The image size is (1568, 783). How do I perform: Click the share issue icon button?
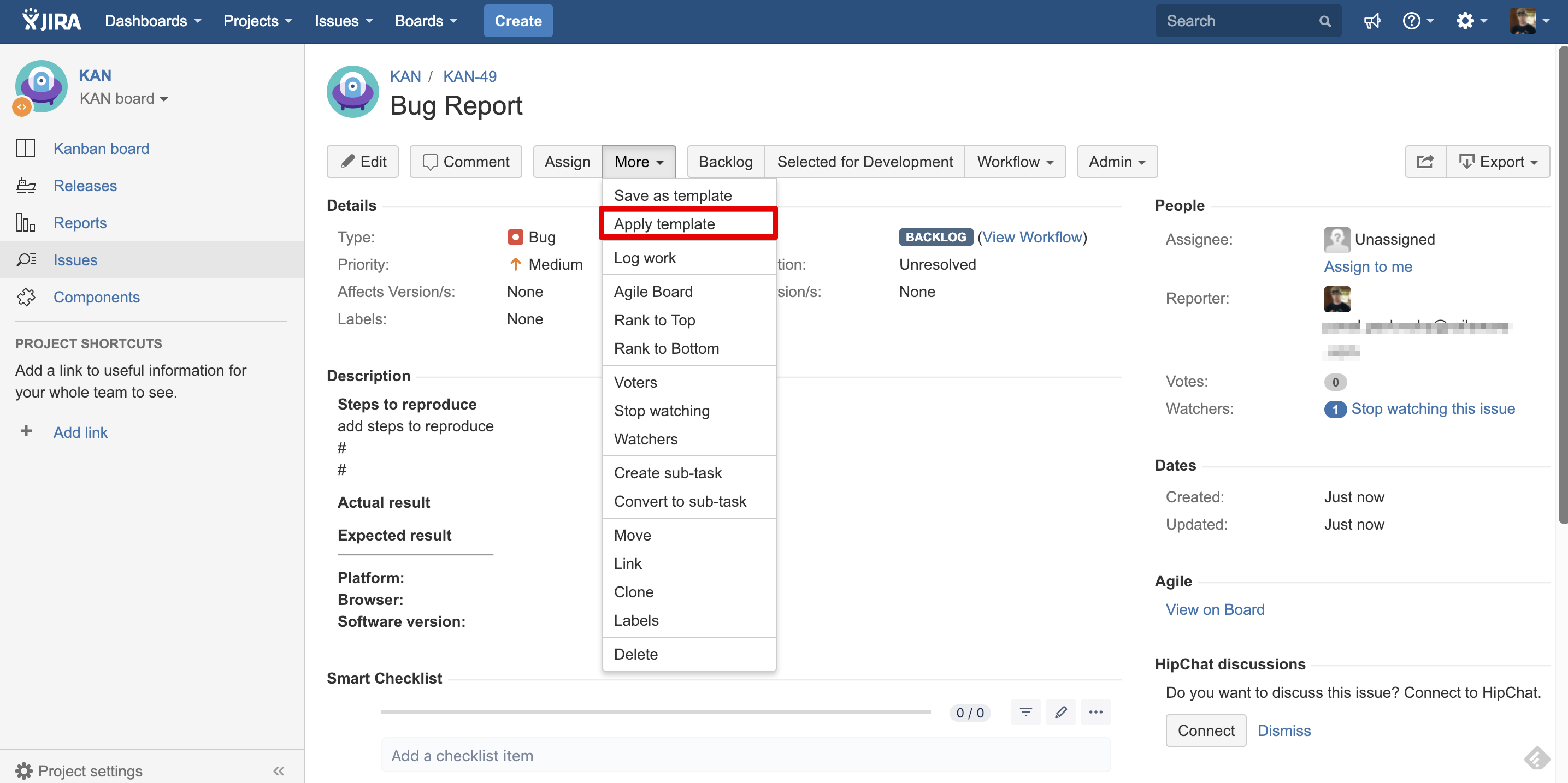point(1425,162)
